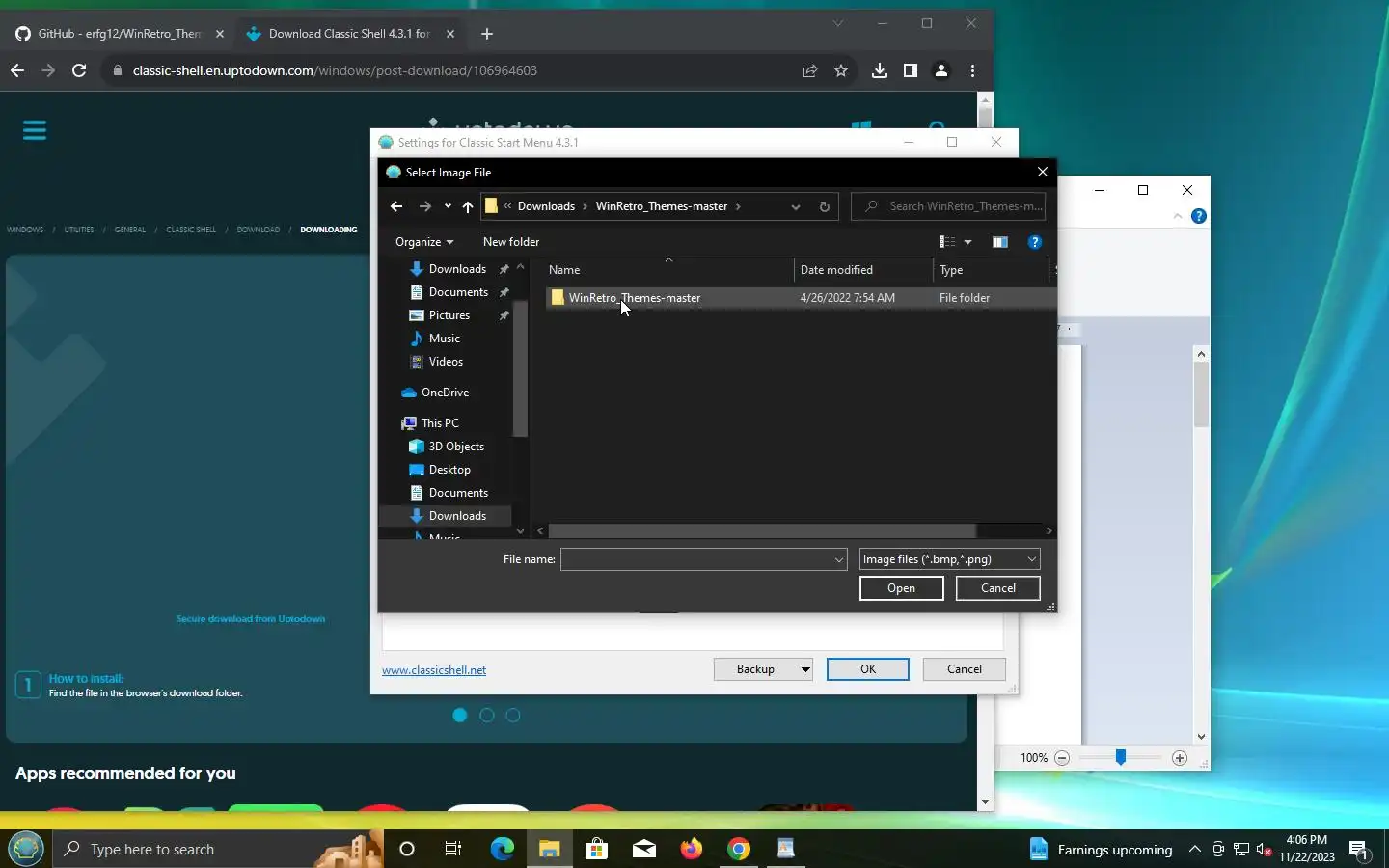
Task: Open a new browser tab
Action: tap(487, 34)
